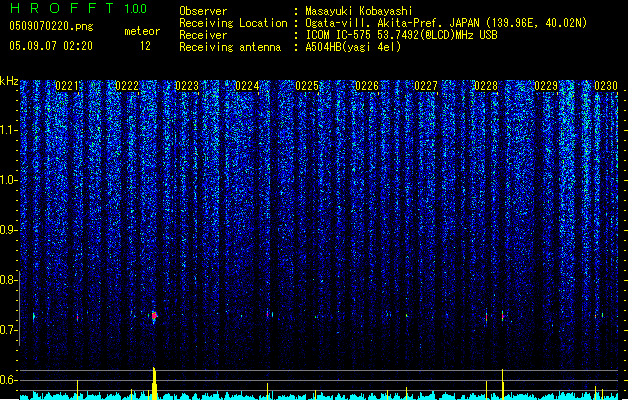Screen dimensions: 629x400
Task: Click the 0228 time marker
Action: (x=486, y=86)
